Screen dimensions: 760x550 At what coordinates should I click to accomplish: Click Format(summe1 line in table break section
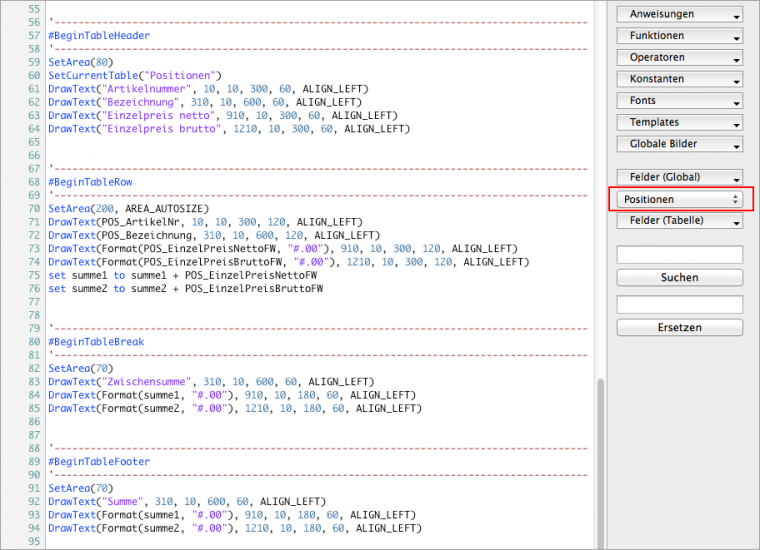pos(232,395)
